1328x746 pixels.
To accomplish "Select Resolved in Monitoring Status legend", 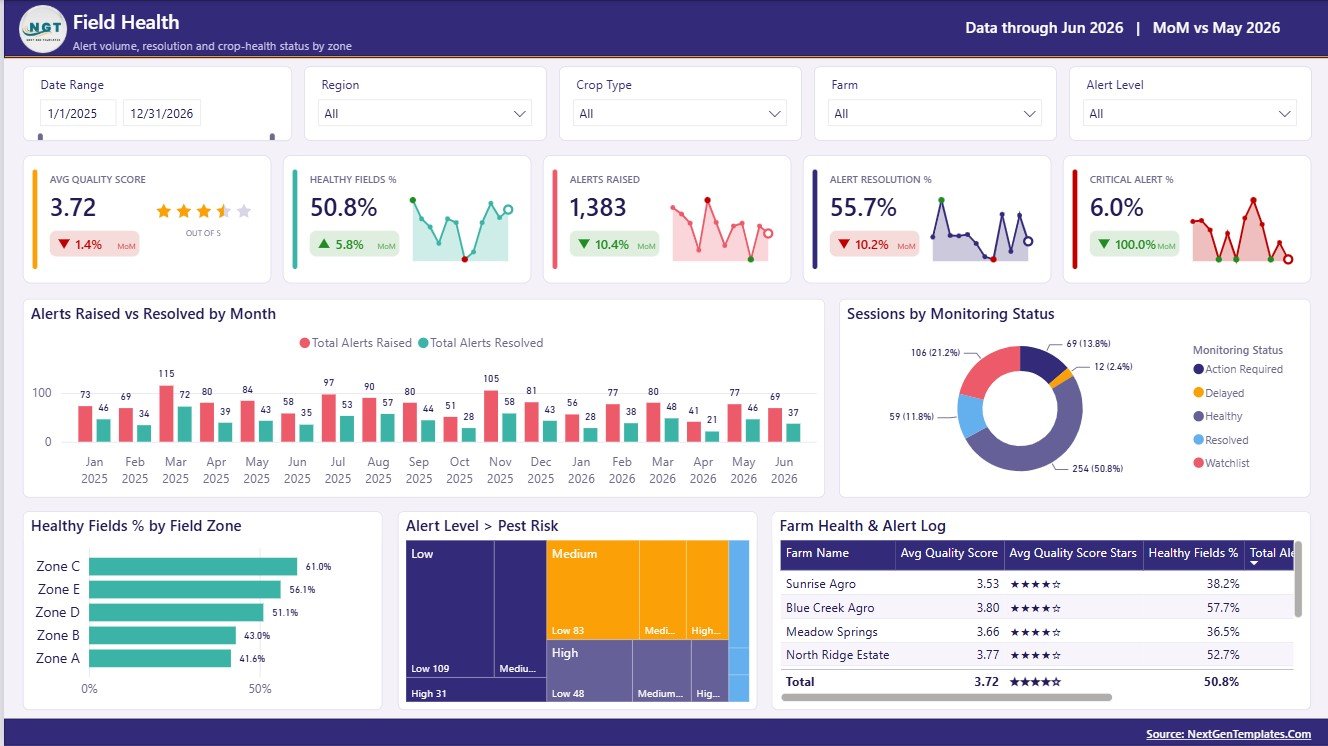I will click(1221, 440).
